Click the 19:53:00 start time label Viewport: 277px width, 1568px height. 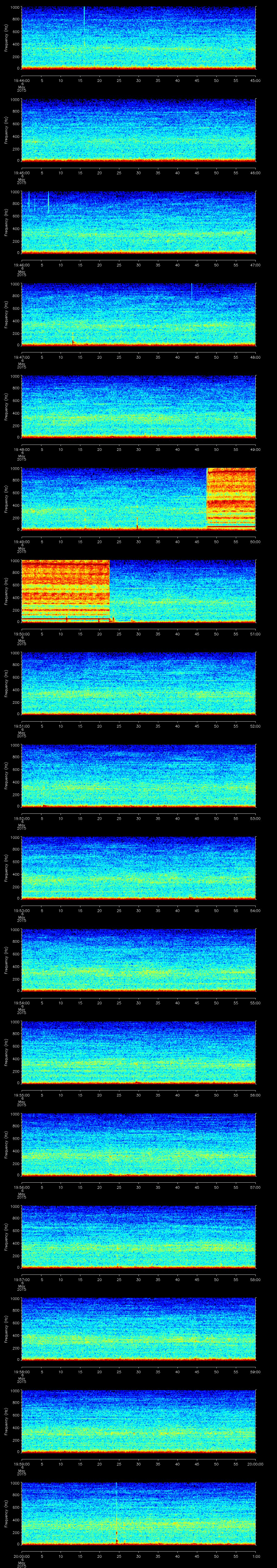(21, 910)
